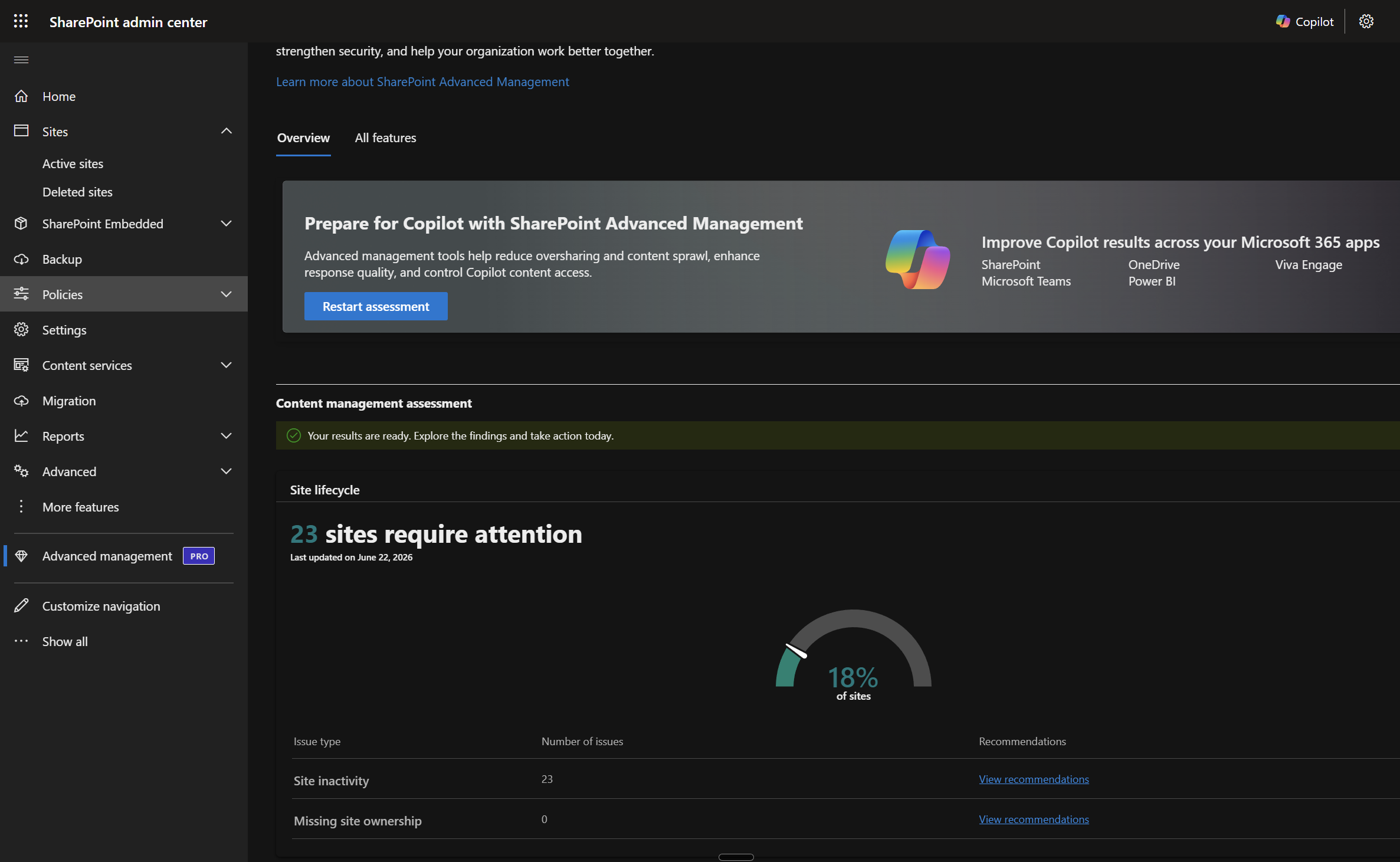This screenshot has height=862, width=1400.
Task: Click the Content services icon
Action: (x=21, y=365)
